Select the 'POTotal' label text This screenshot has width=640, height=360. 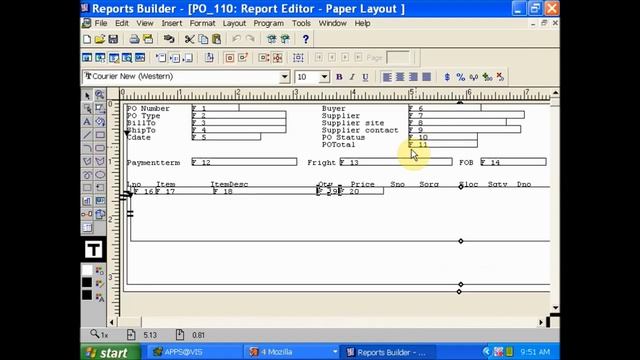(338, 144)
